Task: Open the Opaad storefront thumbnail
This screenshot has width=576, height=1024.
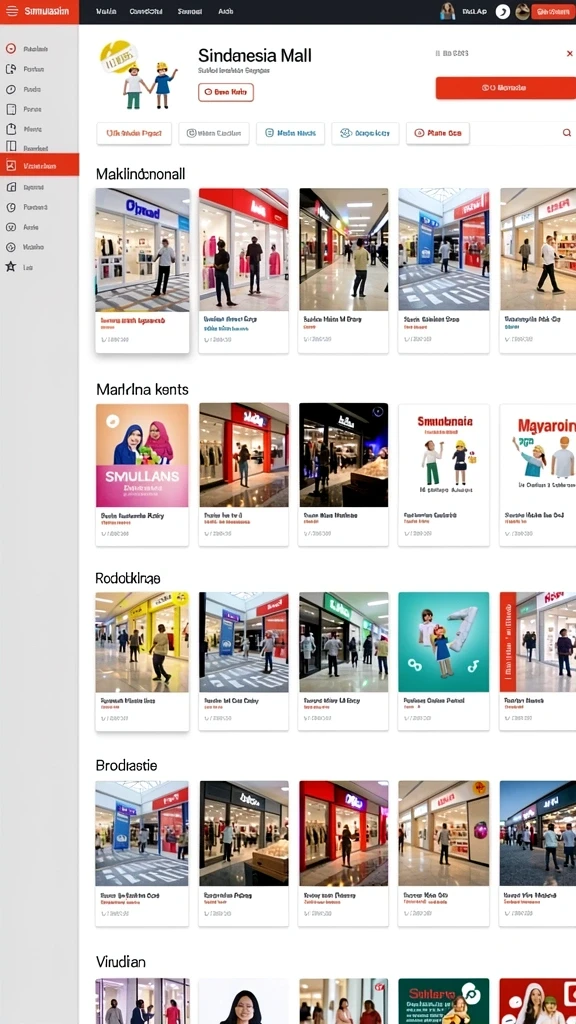Action: (142, 249)
